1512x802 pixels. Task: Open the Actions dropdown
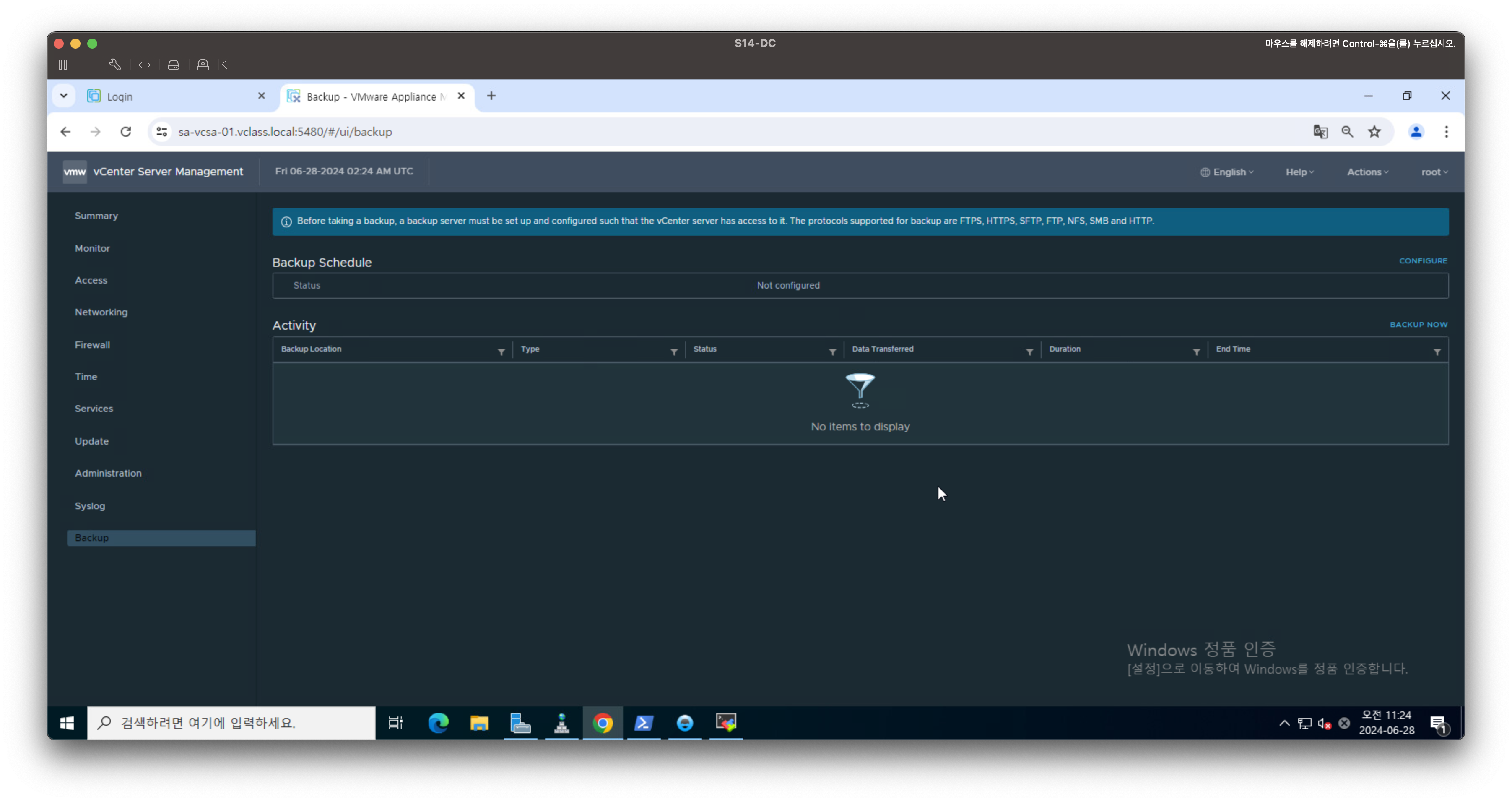click(1367, 172)
